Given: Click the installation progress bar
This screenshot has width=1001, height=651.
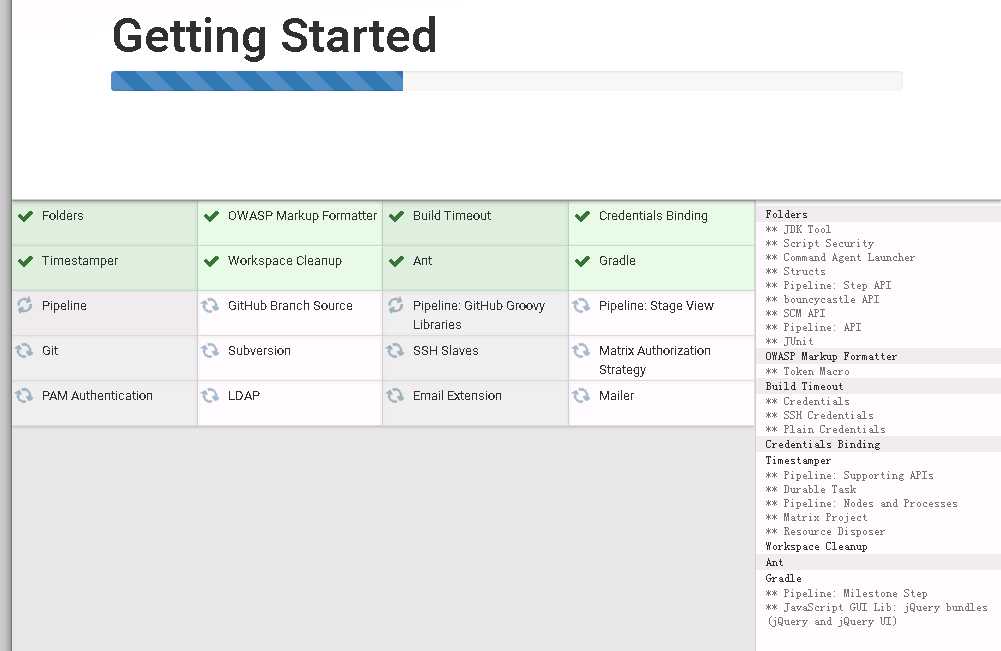Looking at the screenshot, I should (x=506, y=81).
